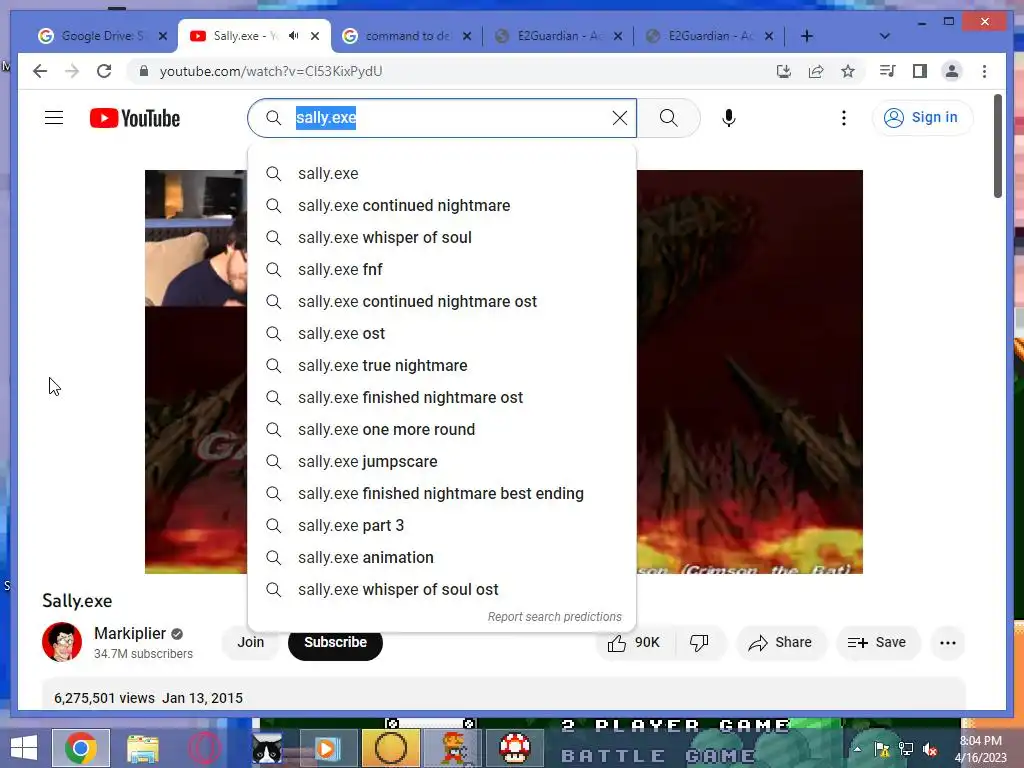
Task: Reload the page
Action: tap(104, 71)
